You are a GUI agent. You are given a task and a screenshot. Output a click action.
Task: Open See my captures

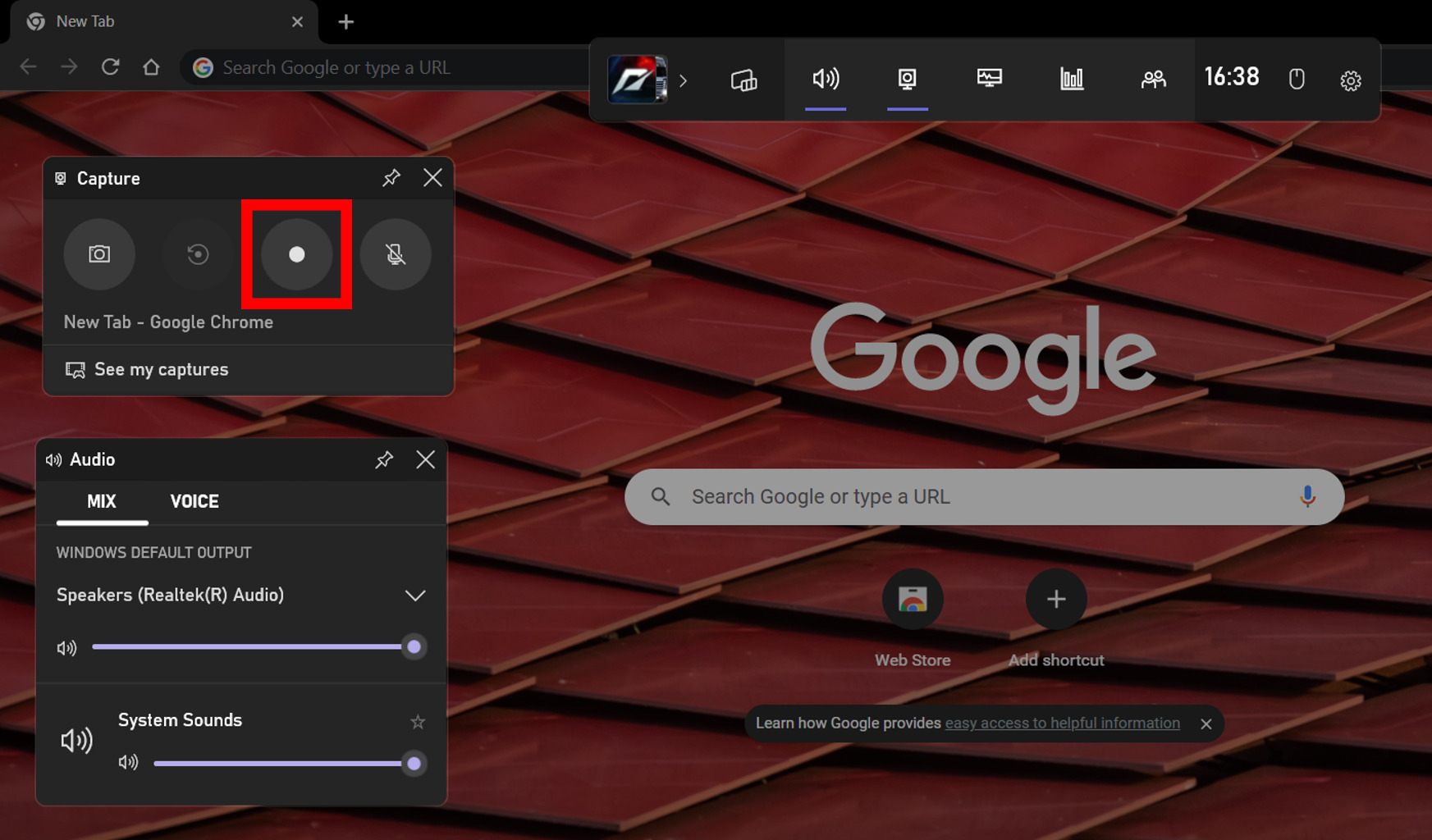point(162,369)
